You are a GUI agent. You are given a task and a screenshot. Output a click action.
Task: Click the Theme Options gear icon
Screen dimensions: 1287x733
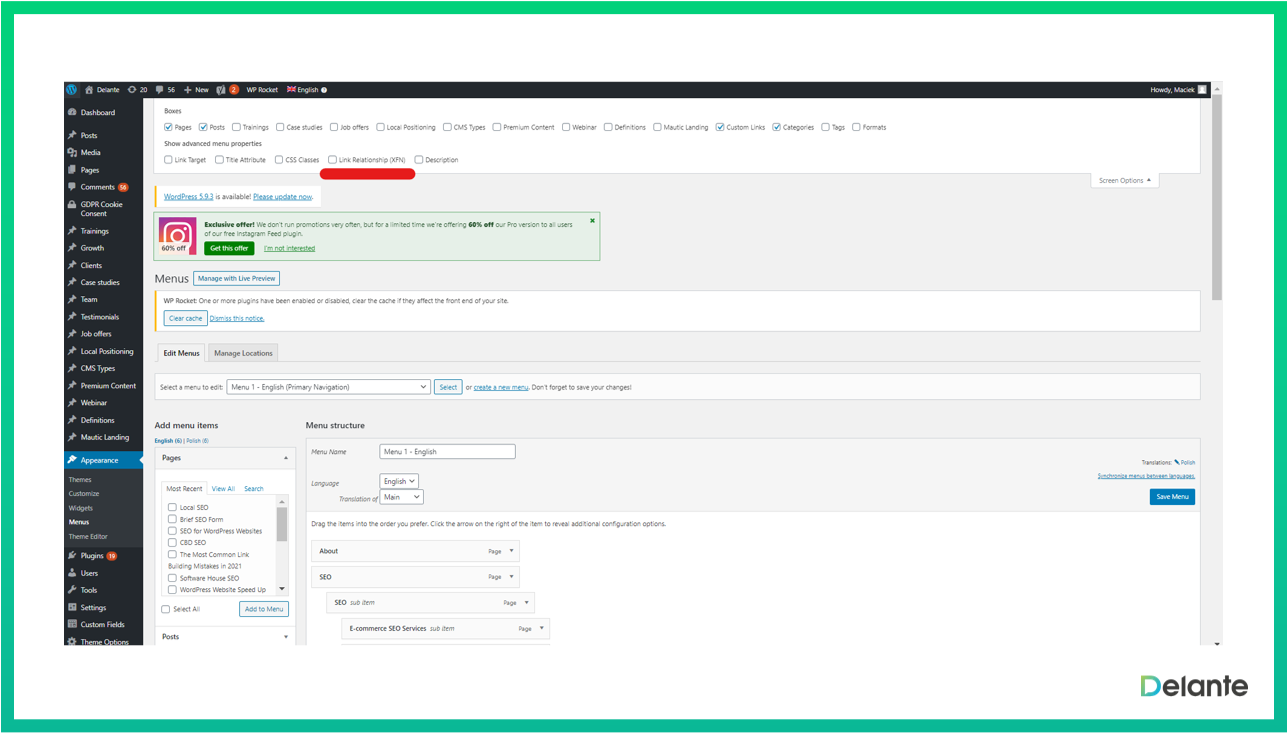click(72, 642)
